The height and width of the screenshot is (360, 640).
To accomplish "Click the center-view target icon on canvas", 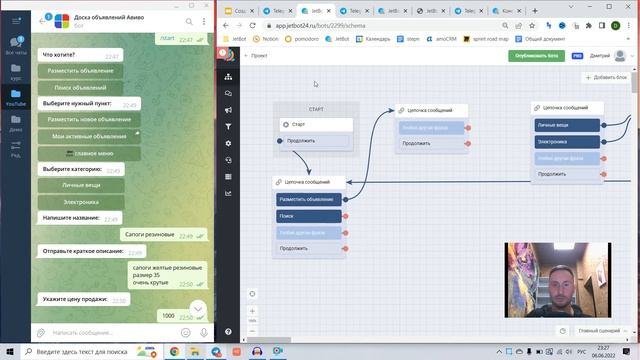I will pyautogui.click(x=252, y=294).
